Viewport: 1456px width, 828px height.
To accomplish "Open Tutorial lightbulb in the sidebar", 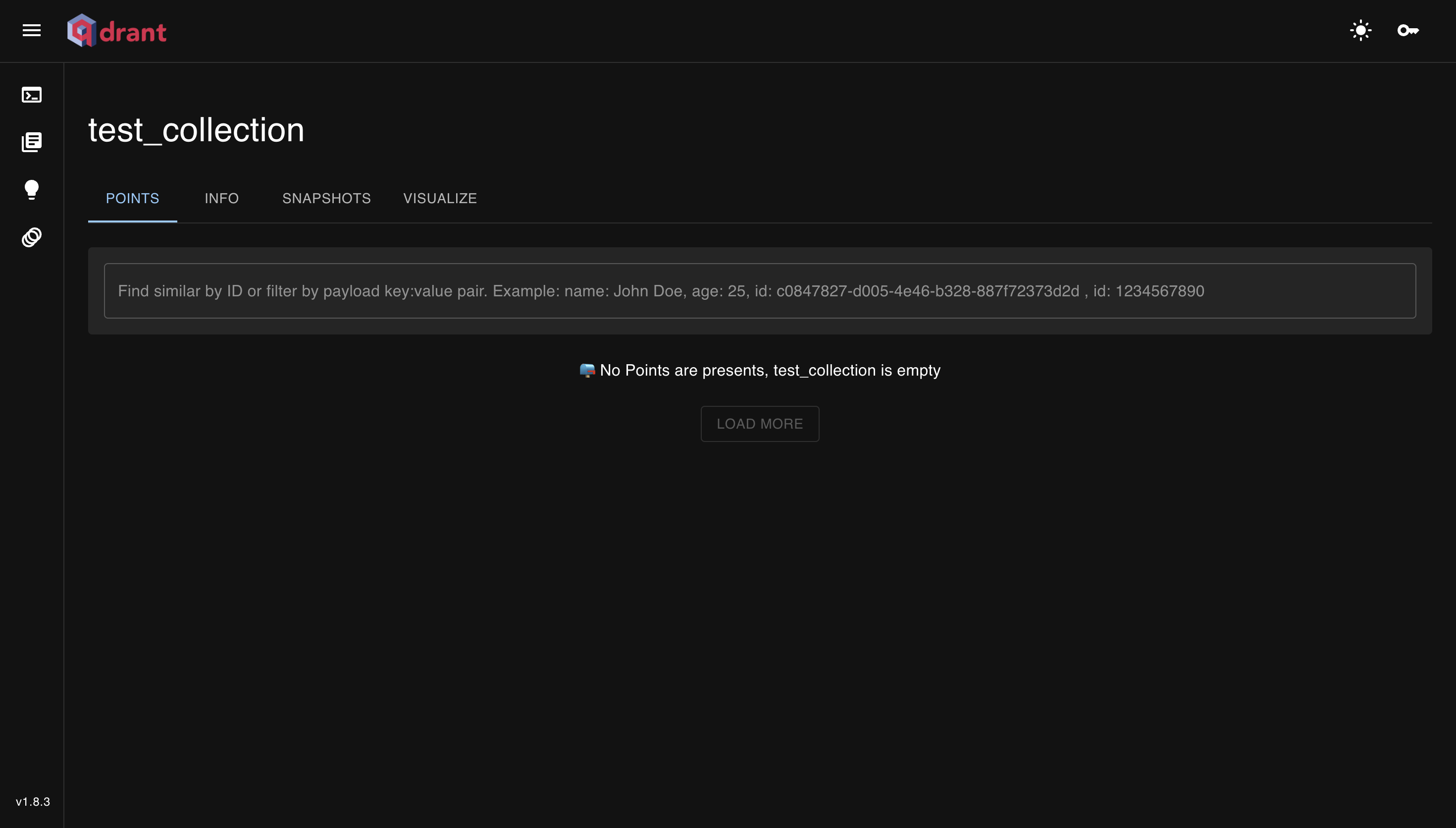I will click(x=32, y=190).
